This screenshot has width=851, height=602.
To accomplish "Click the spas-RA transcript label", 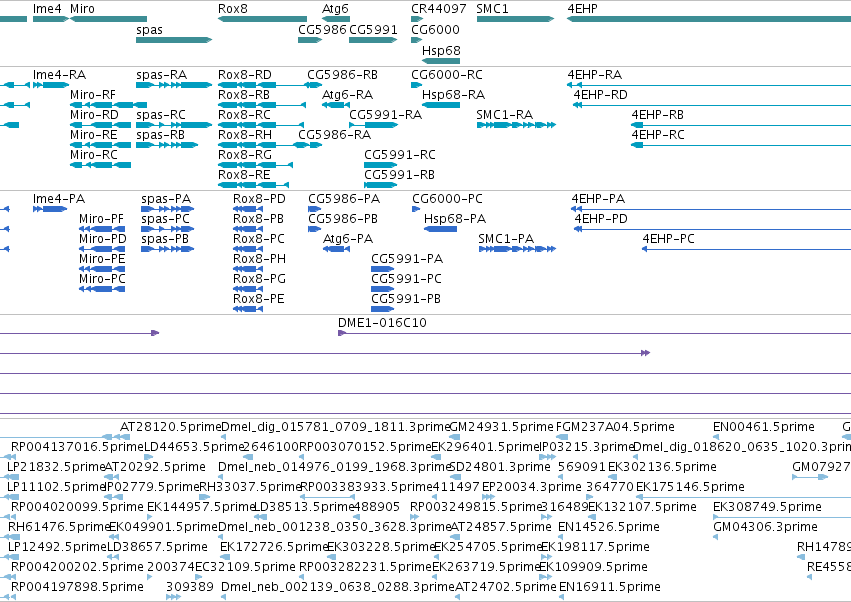I will (162, 74).
